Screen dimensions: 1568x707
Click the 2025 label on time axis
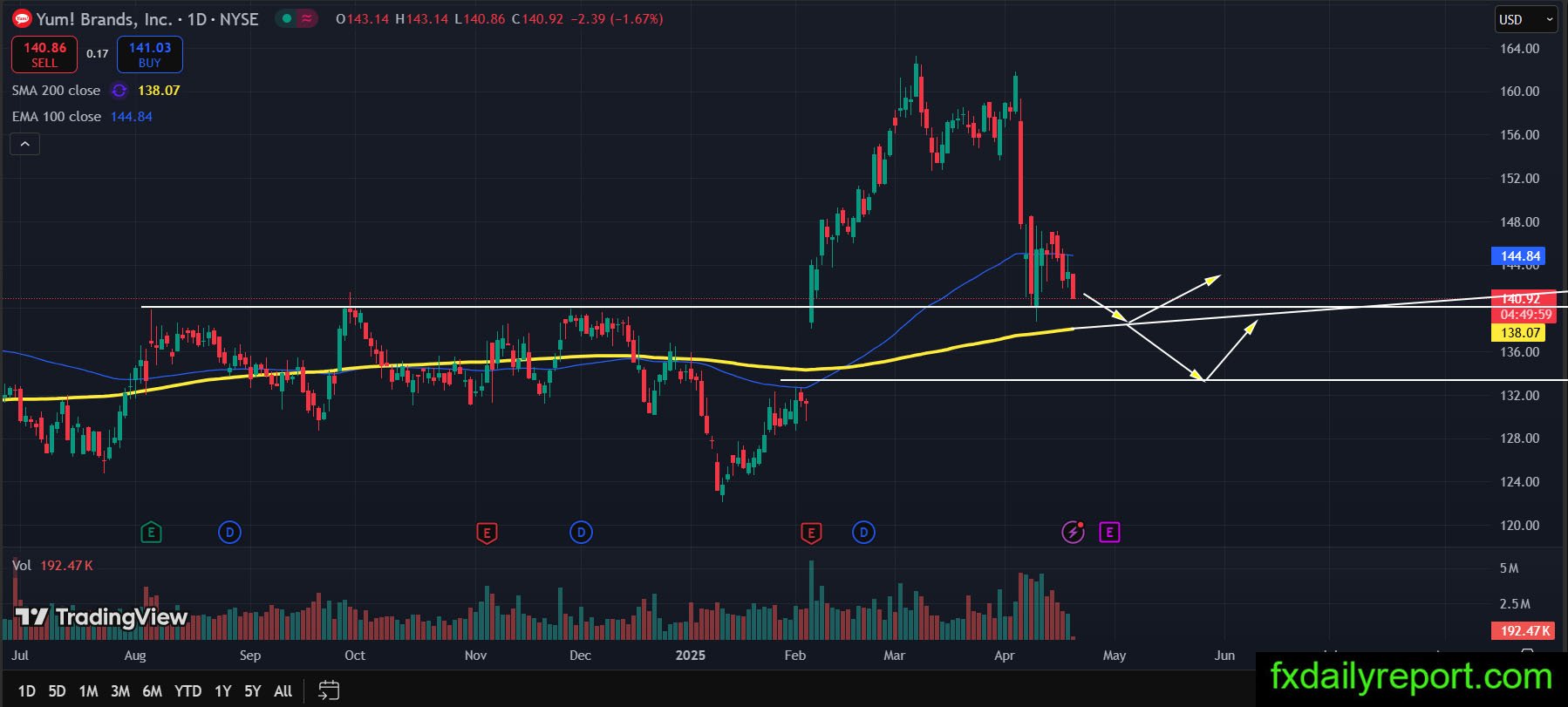tap(690, 656)
